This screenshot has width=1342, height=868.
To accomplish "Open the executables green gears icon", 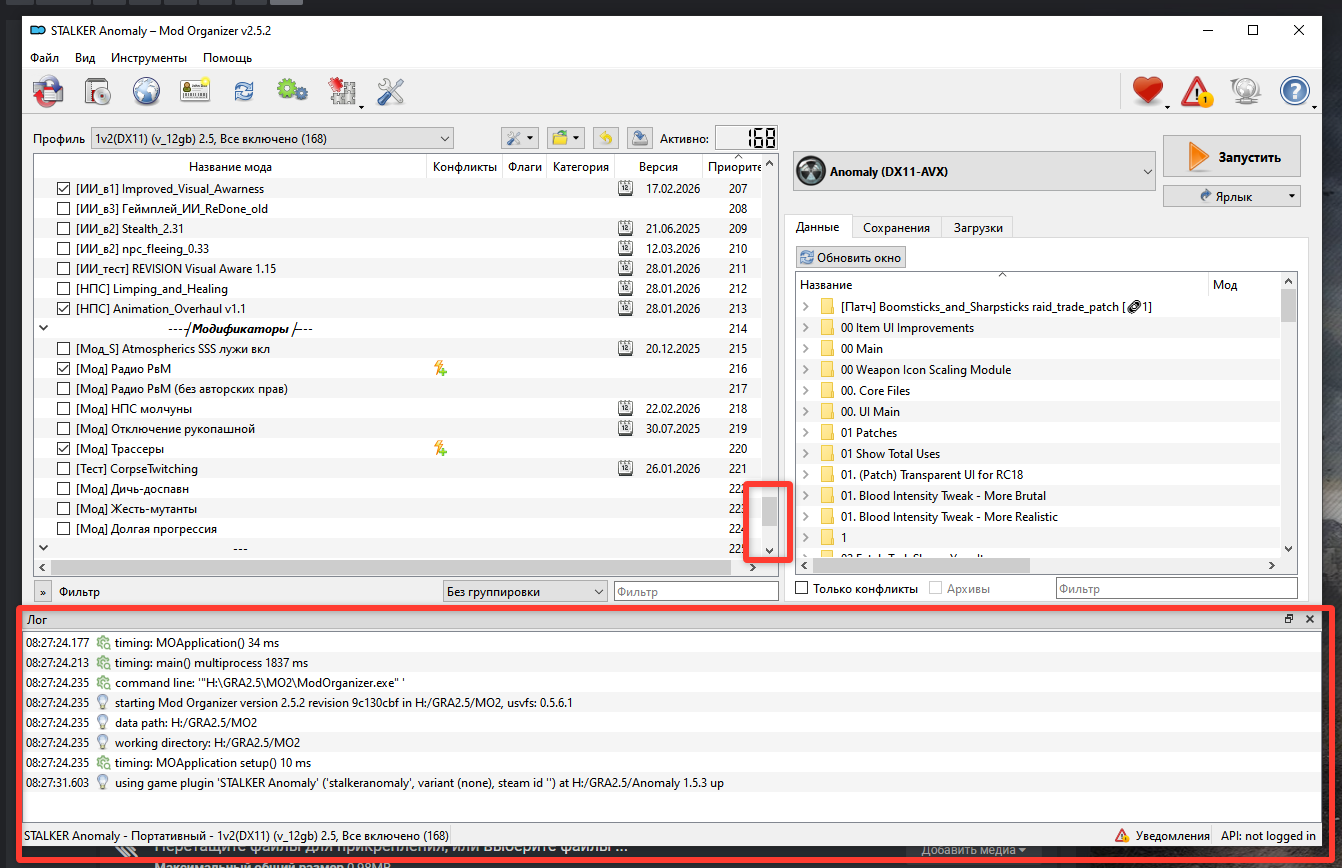I will click(292, 92).
